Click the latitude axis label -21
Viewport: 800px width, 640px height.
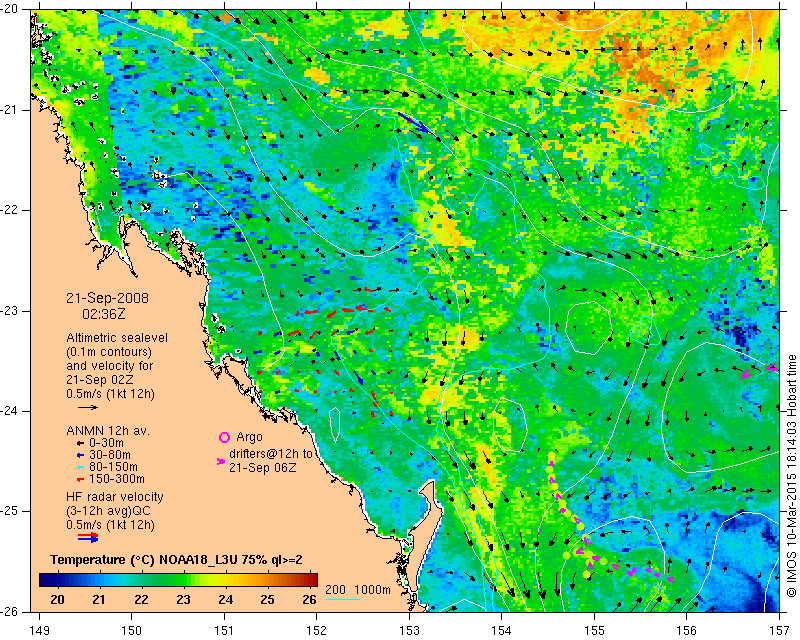point(9,110)
